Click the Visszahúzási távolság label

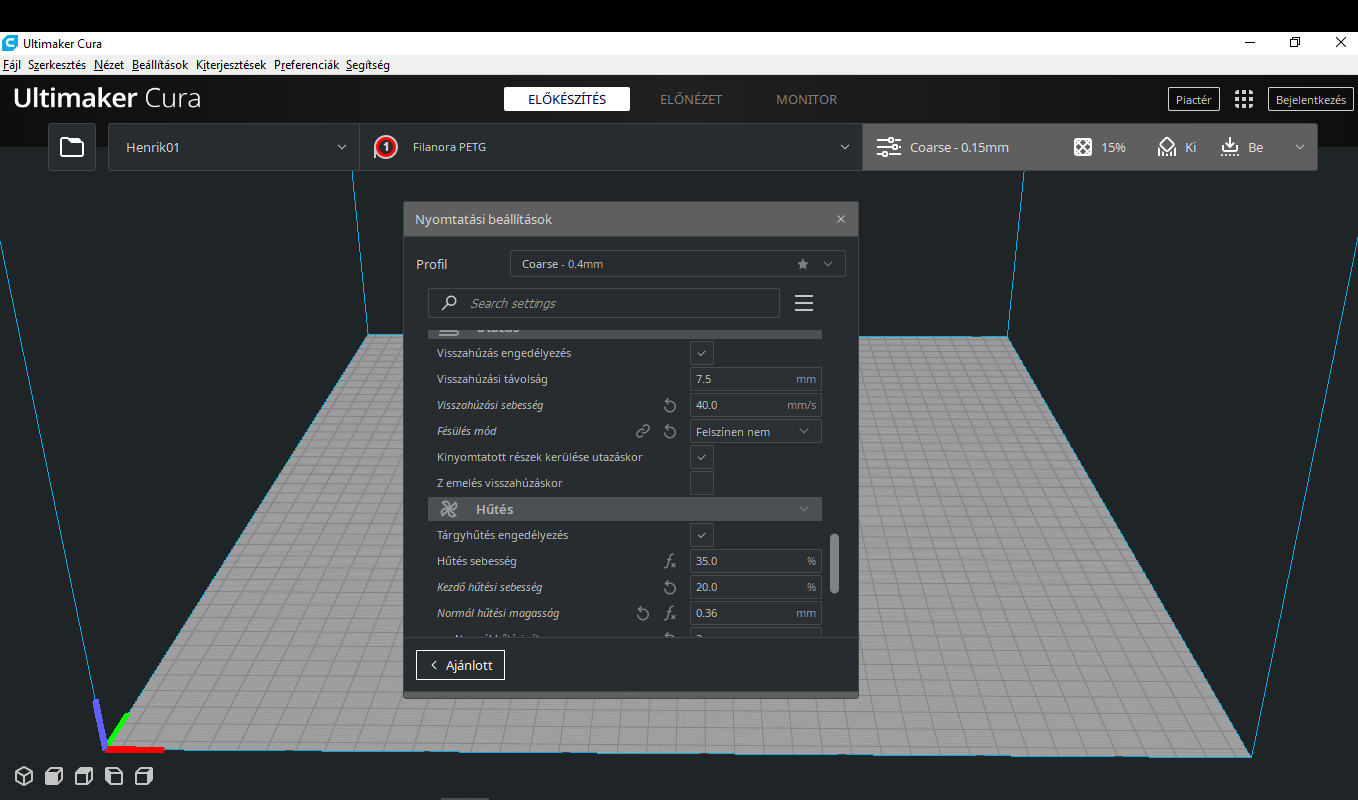[x=492, y=379]
